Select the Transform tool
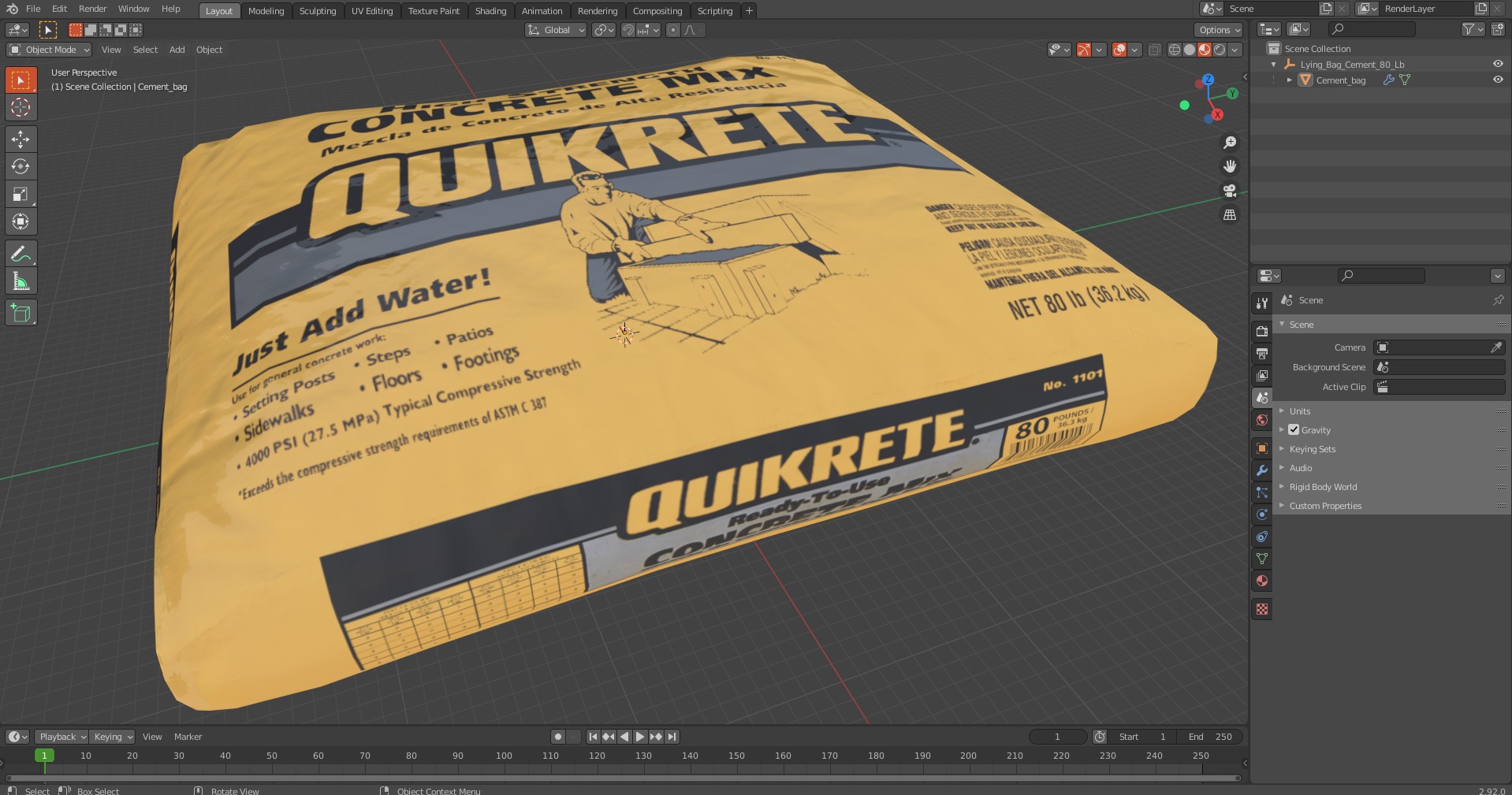Viewport: 1512px width, 795px height. 20,222
